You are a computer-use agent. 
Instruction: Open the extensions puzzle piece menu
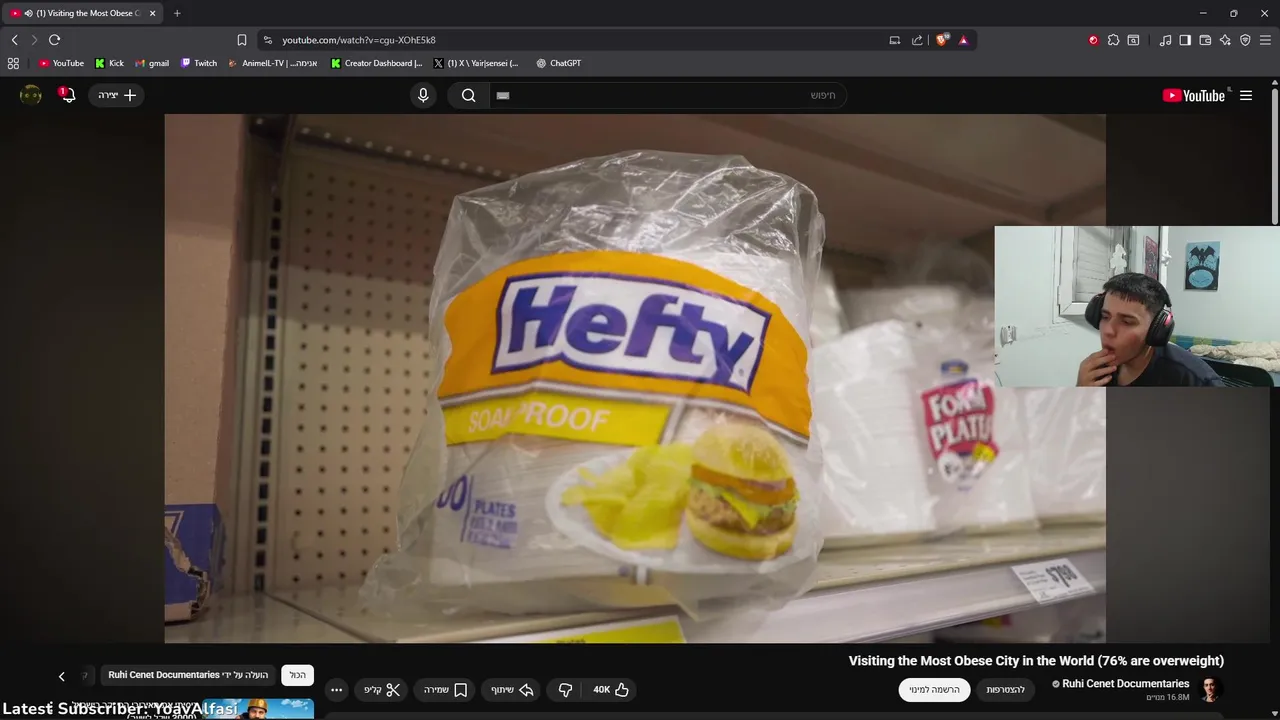pyautogui.click(x=1113, y=40)
